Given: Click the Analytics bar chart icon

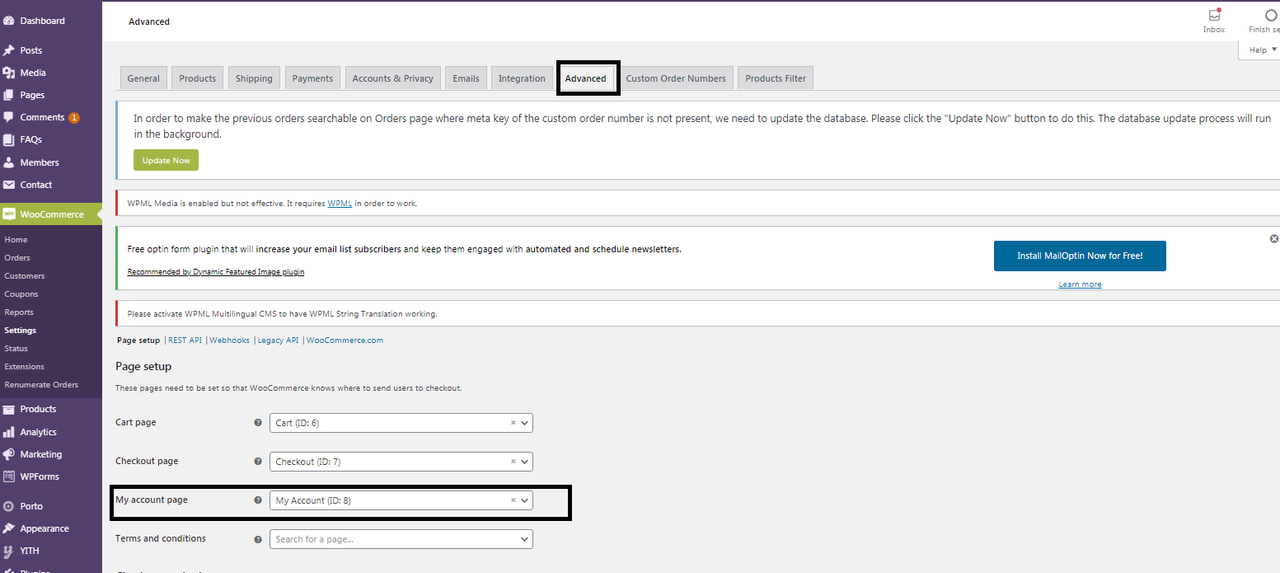Looking at the screenshot, I should tap(9, 432).
